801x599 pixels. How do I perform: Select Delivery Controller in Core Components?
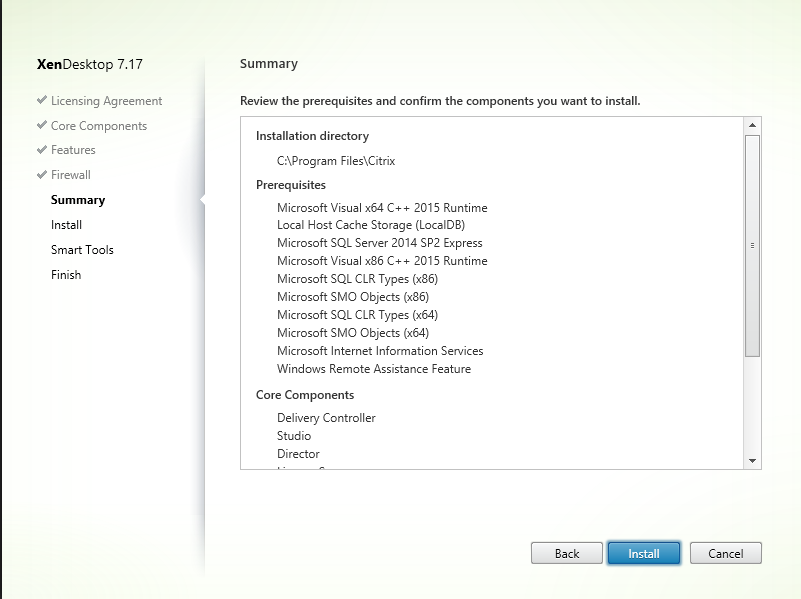[326, 418]
